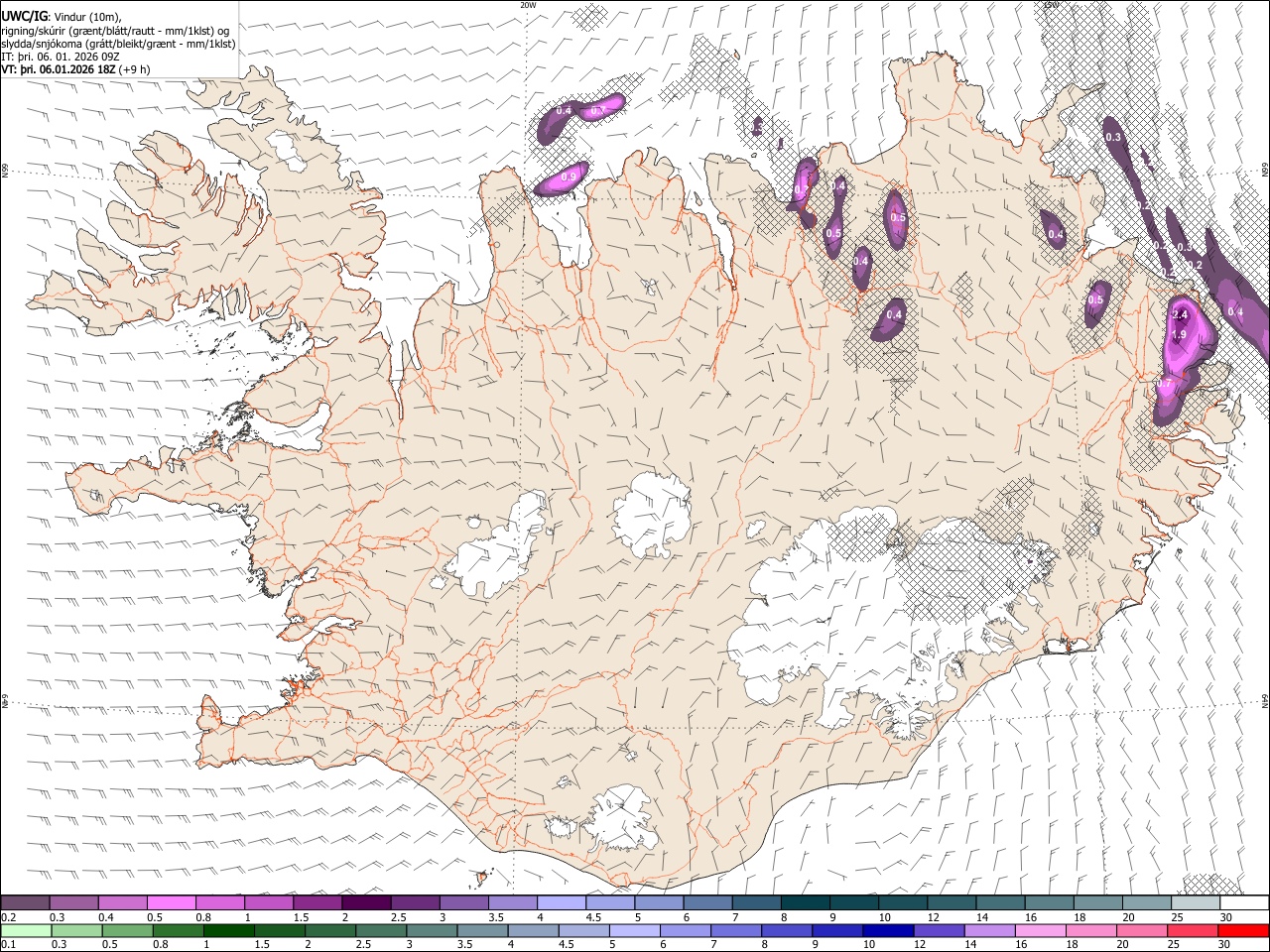
Task: Select the bright red swatch at 30 in lower scale
Action: pyautogui.click(x=1243, y=930)
